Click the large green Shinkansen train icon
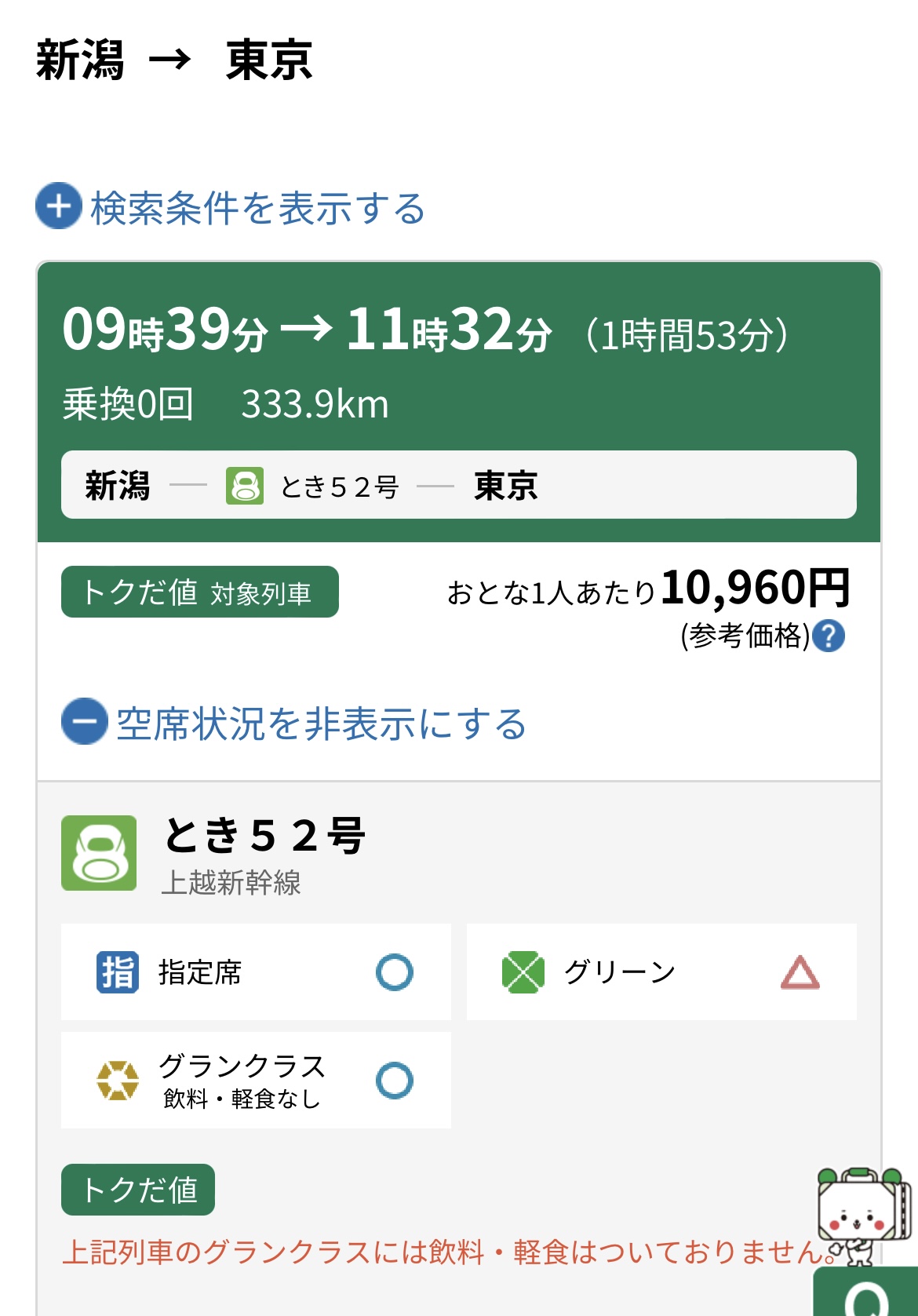 [99, 853]
